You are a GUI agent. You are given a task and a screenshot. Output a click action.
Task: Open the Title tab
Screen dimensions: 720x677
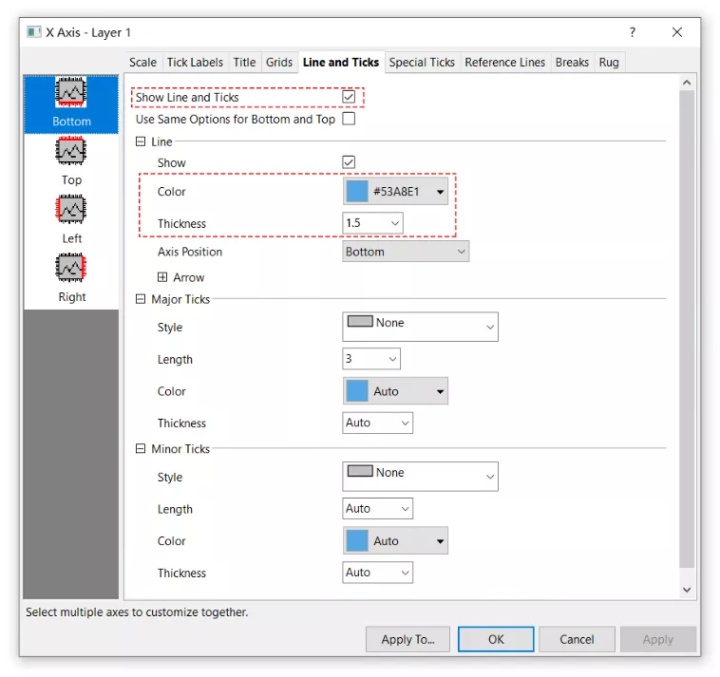point(244,62)
